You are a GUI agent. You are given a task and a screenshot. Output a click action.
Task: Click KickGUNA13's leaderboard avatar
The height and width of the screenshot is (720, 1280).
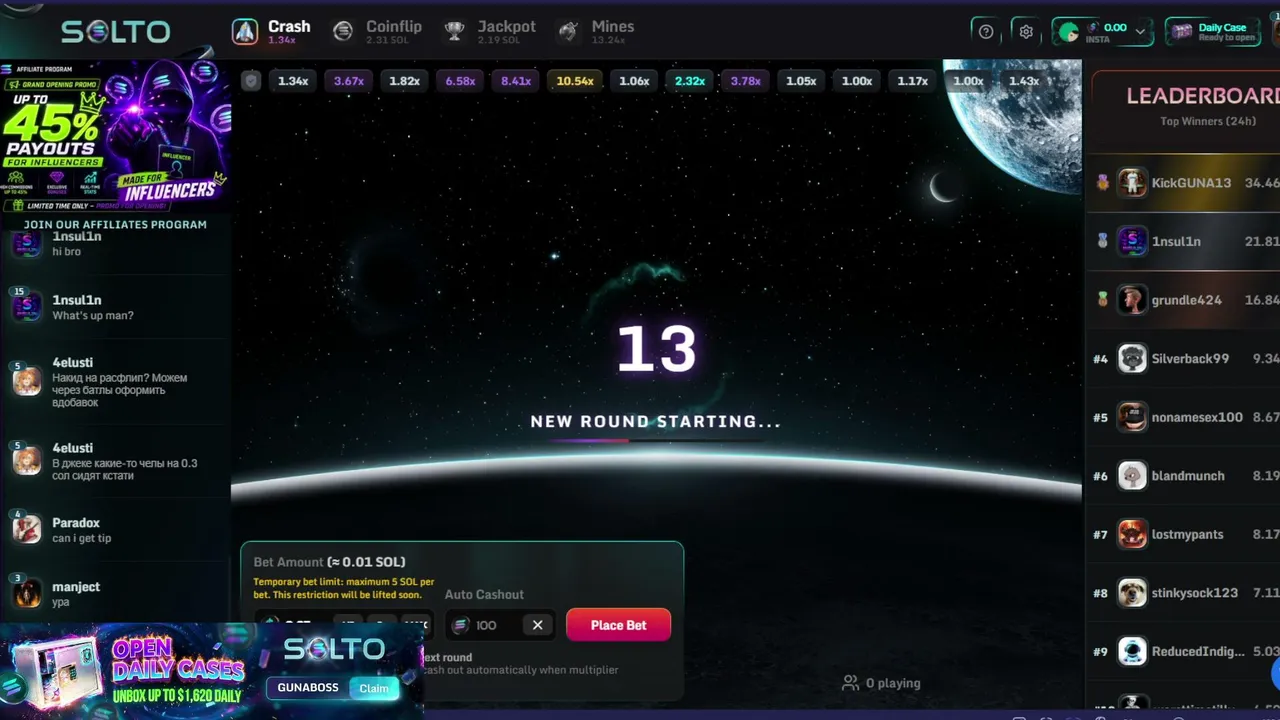(1132, 183)
